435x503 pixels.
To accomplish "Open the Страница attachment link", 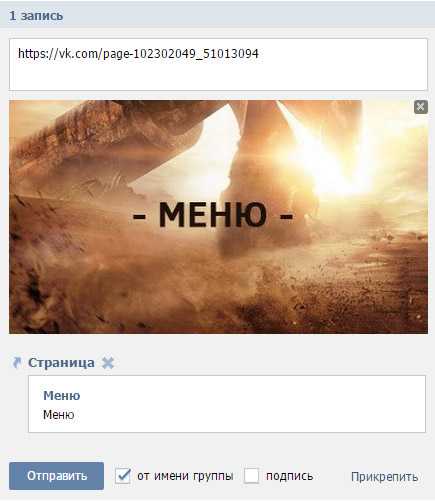I will coord(61,363).
